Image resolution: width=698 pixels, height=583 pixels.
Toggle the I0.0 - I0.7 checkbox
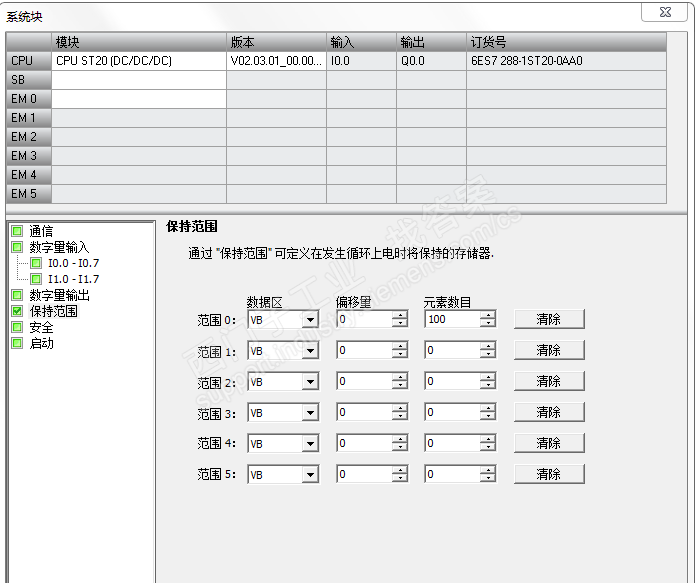pos(36,263)
